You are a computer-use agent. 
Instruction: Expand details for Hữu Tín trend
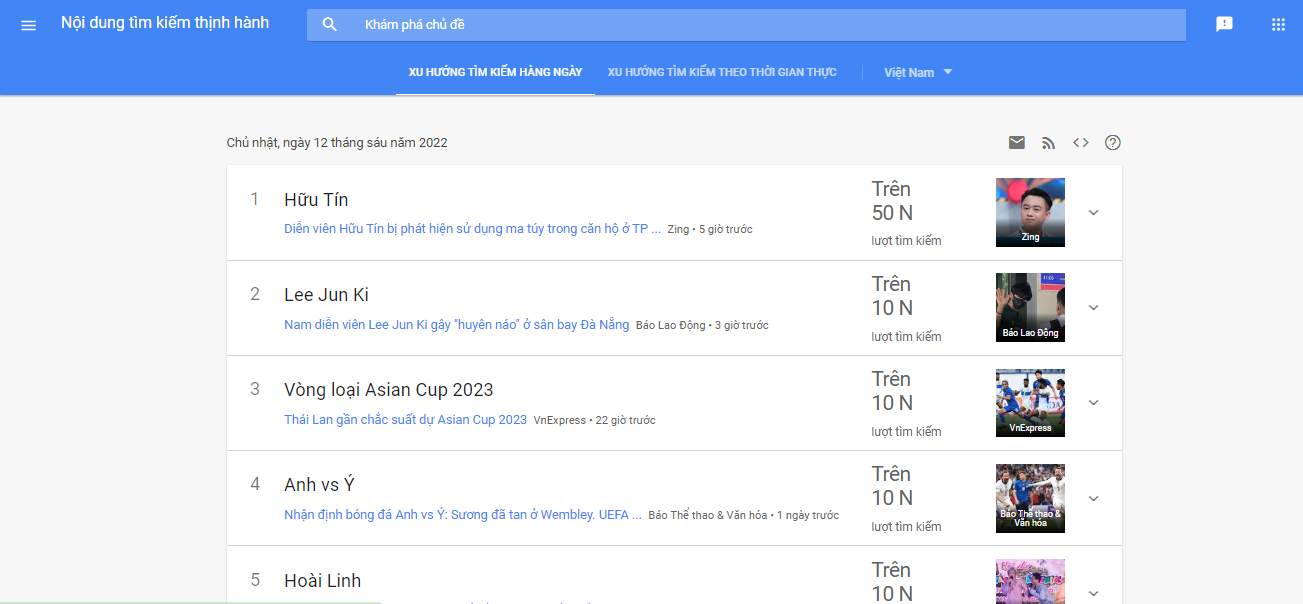click(x=1093, y=212)
